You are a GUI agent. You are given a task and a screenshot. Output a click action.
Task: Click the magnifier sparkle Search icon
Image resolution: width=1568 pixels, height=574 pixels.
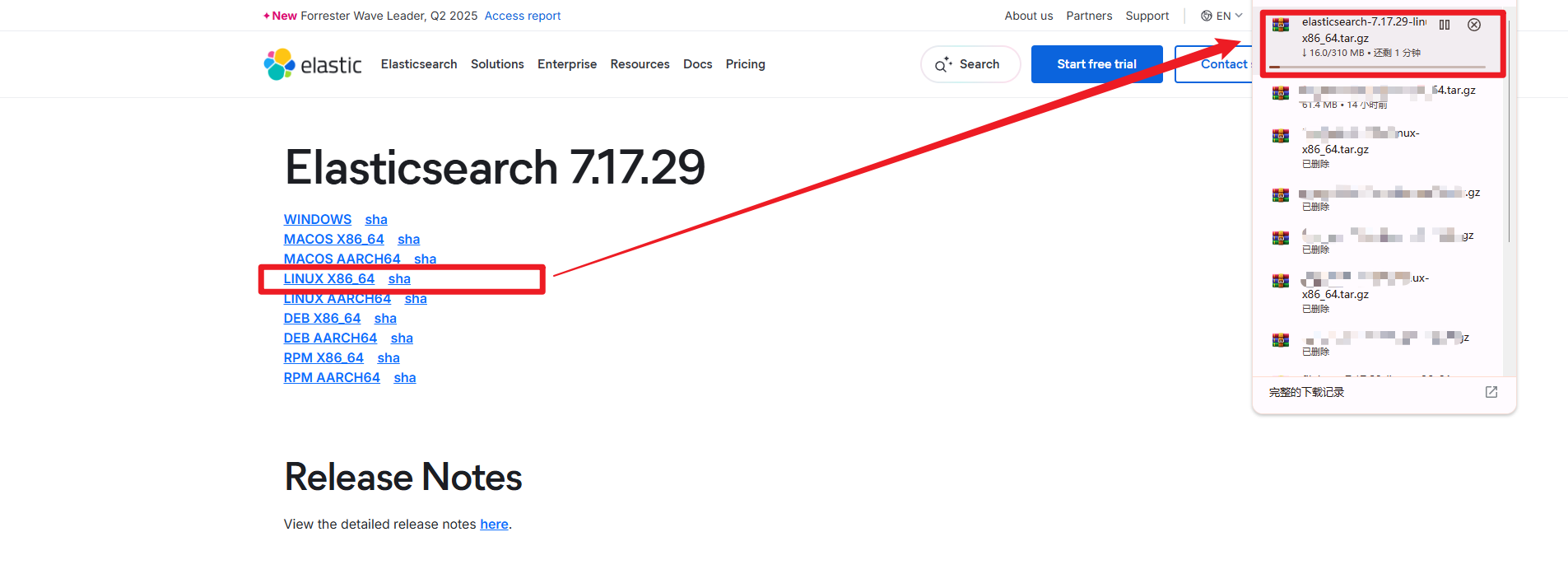[943, 64]
